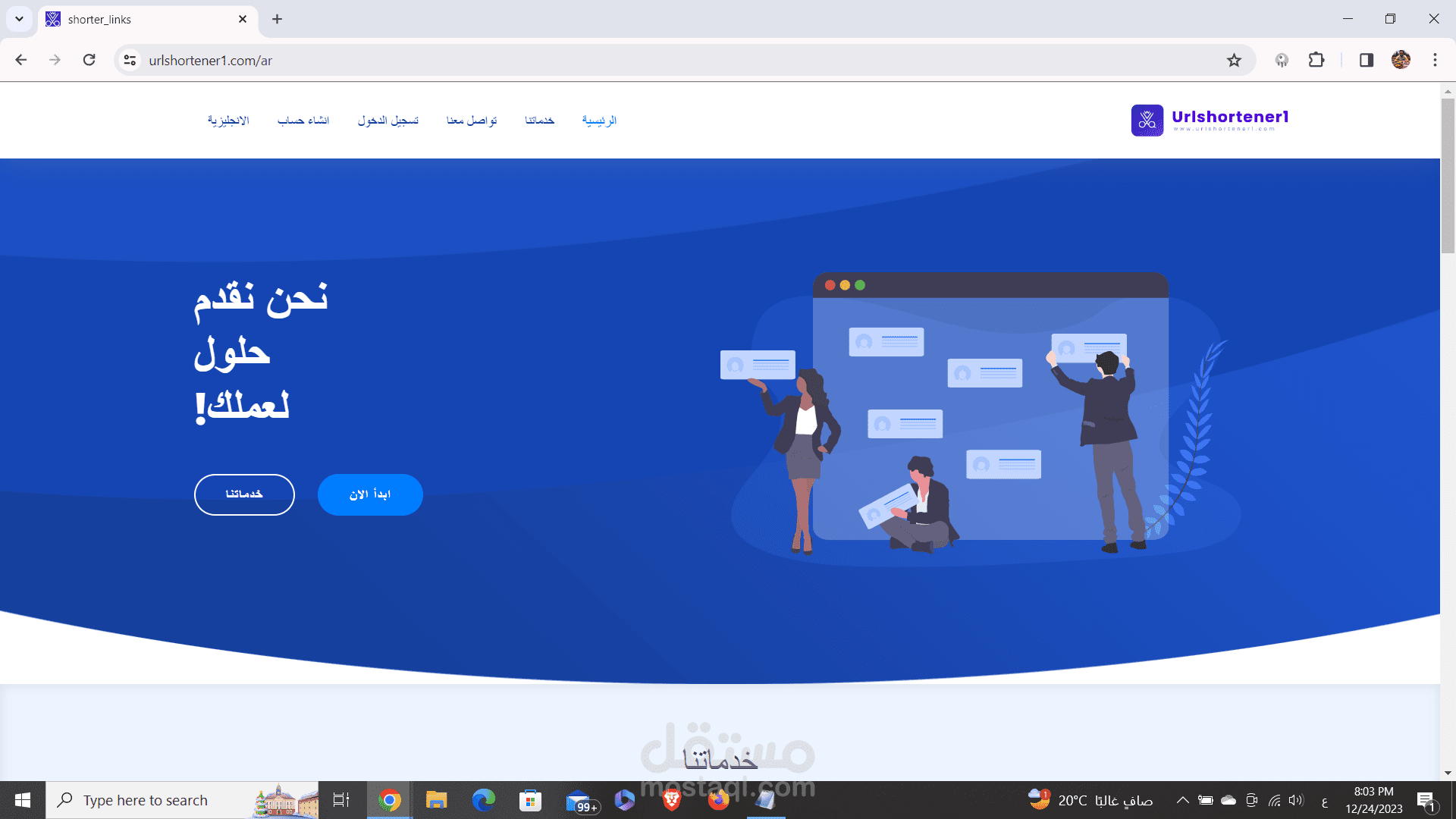
Task: Switch input language via the ع indicator
Action: coord(1325,800)
